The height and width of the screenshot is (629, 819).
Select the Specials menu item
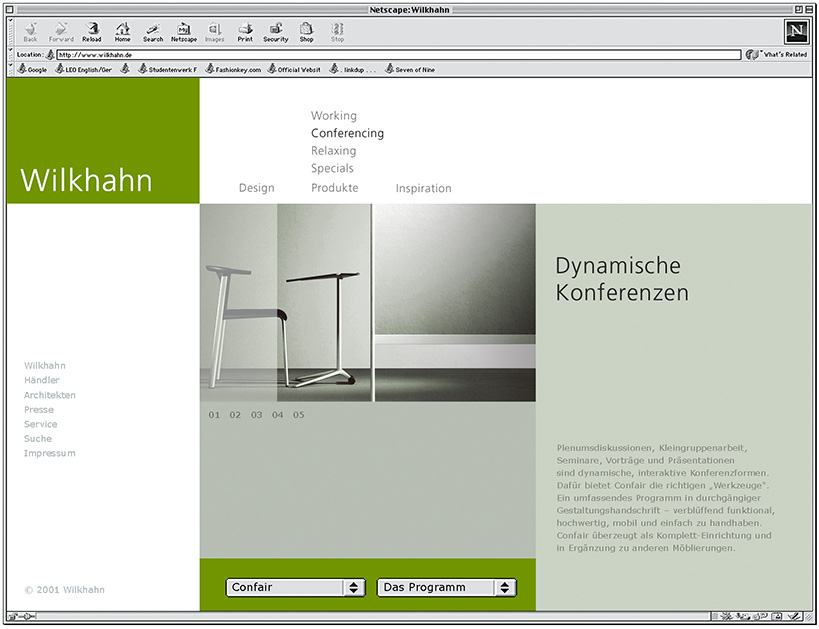point(332,168)
